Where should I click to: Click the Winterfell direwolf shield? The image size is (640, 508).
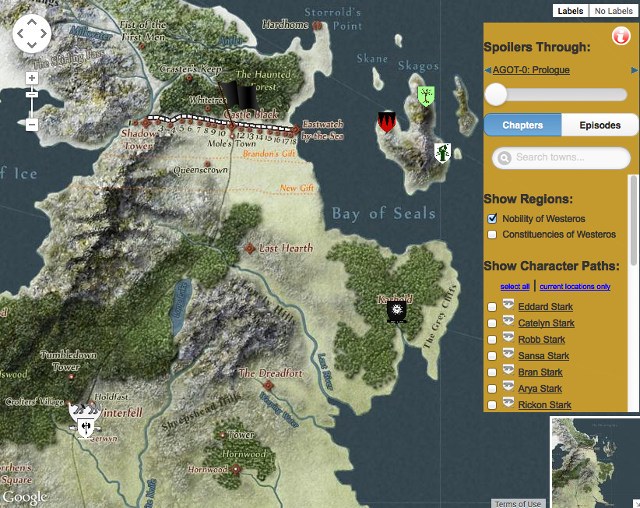tap(85, 410)
